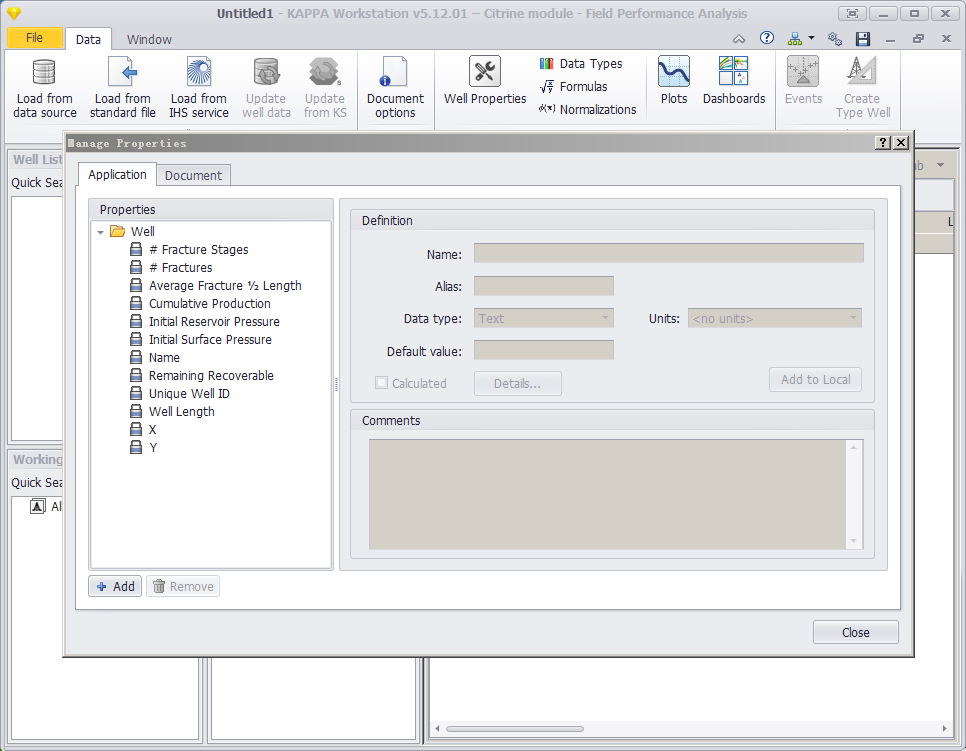This screenshot has width=966, height=751.
Task: Select the Unique Well ID property
Action: pos(189,393)
